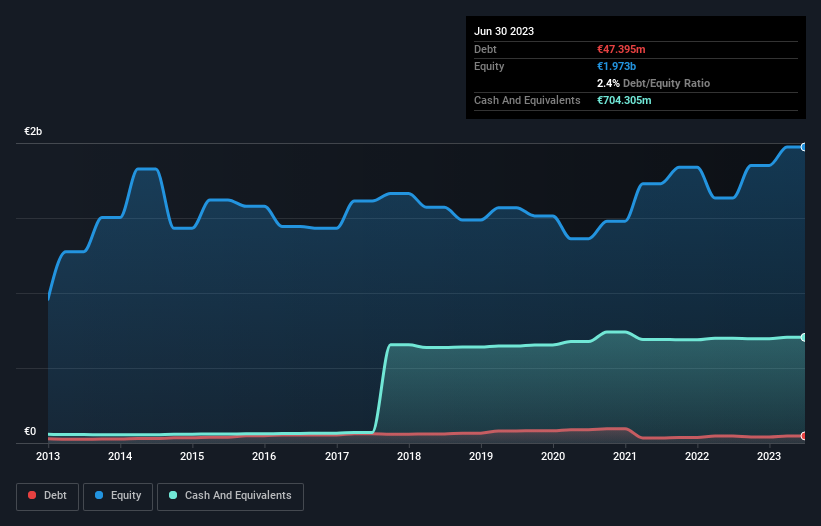Screen dimensions: 821x526
Task: Click the teal Cash endpoint marker
Action: (804, 338)
